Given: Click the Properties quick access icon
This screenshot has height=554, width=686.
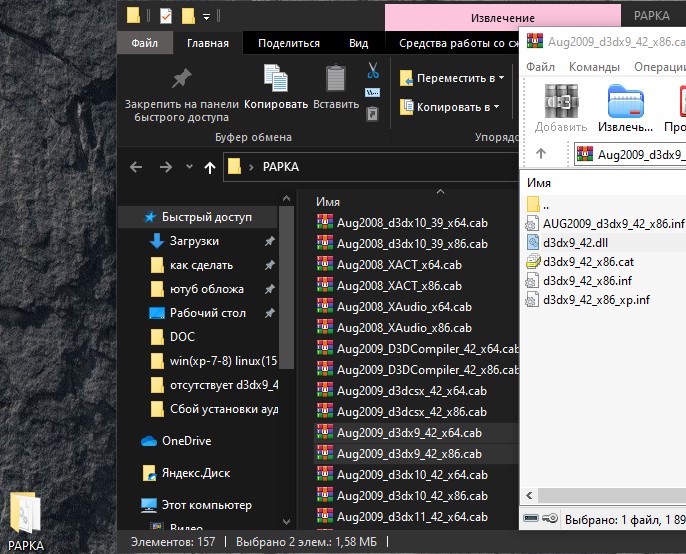Looking at the screenshot, I should [166, 16].
